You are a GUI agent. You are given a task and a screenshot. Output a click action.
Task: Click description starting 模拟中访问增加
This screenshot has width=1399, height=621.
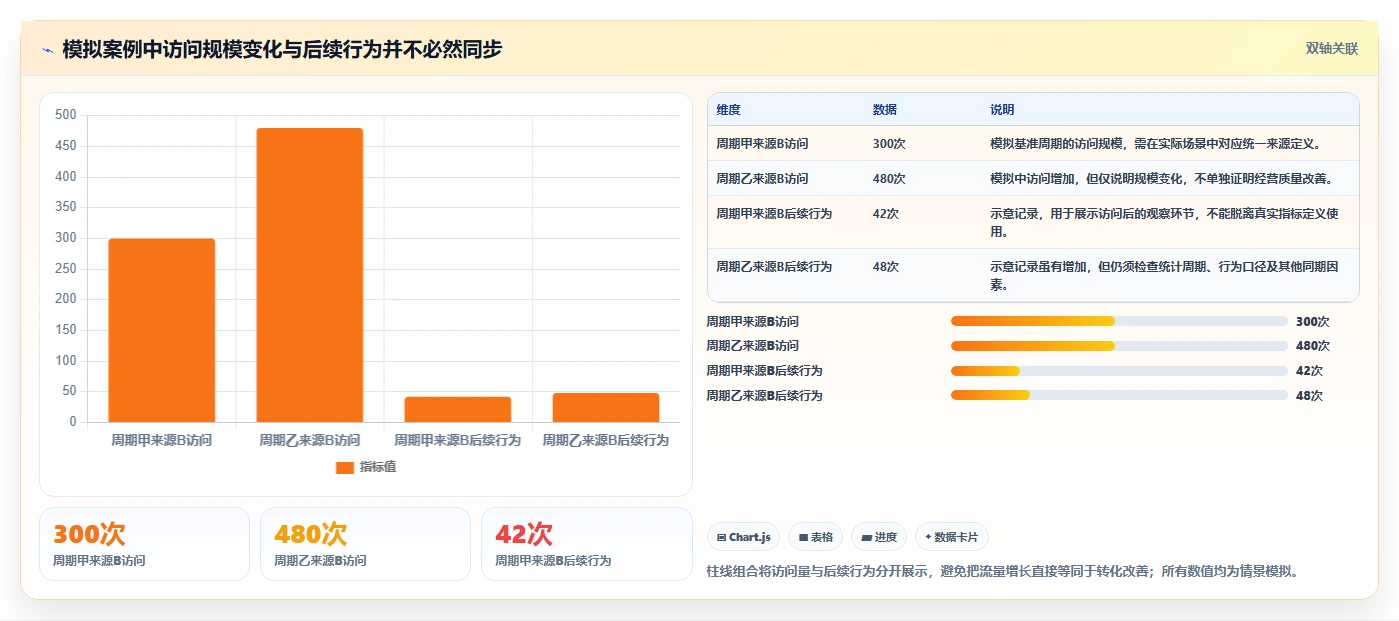(x=1161, y=179)
